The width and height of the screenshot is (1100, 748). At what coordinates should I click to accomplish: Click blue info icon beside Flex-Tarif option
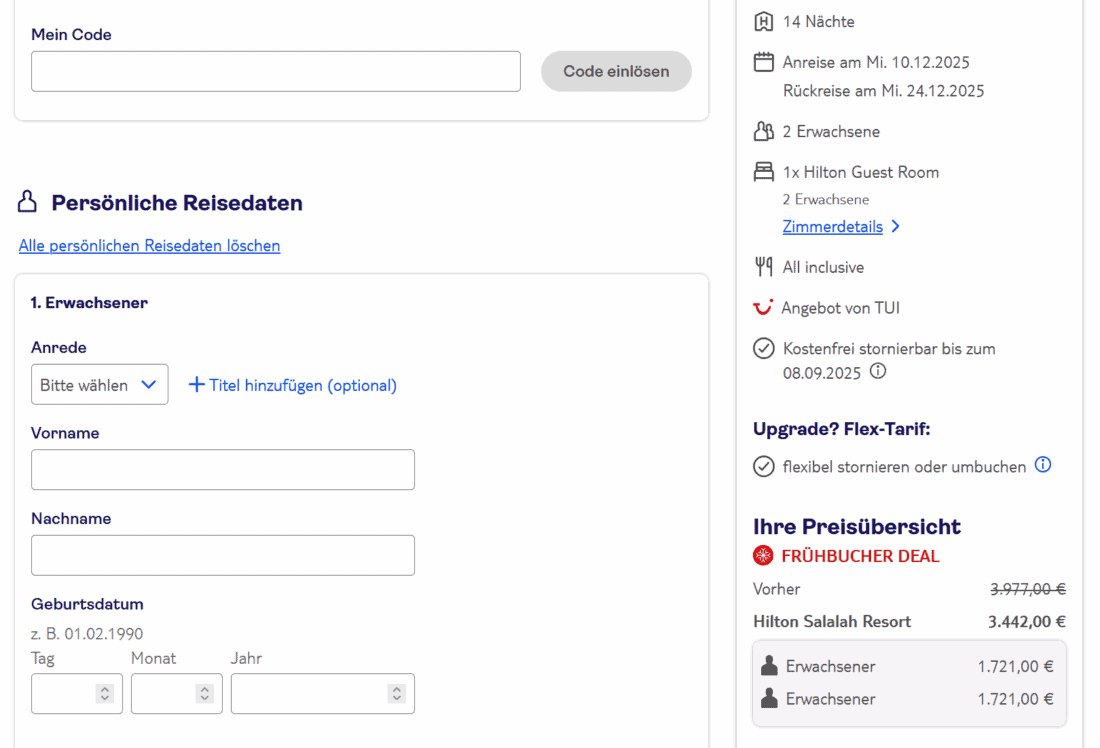click(1043, 465)
